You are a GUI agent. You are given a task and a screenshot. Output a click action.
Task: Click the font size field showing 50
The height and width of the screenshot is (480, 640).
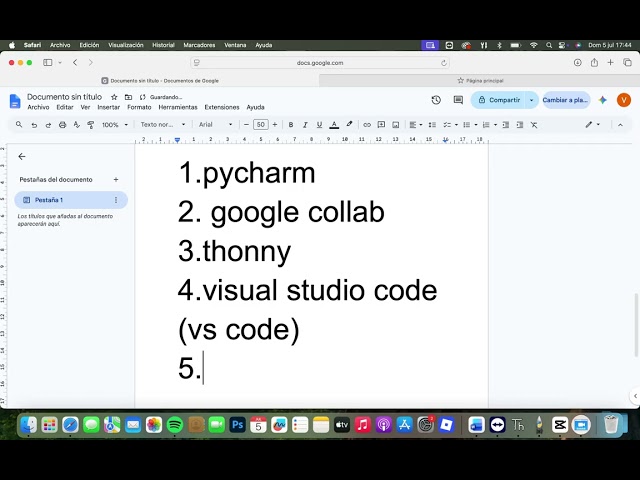260,124
